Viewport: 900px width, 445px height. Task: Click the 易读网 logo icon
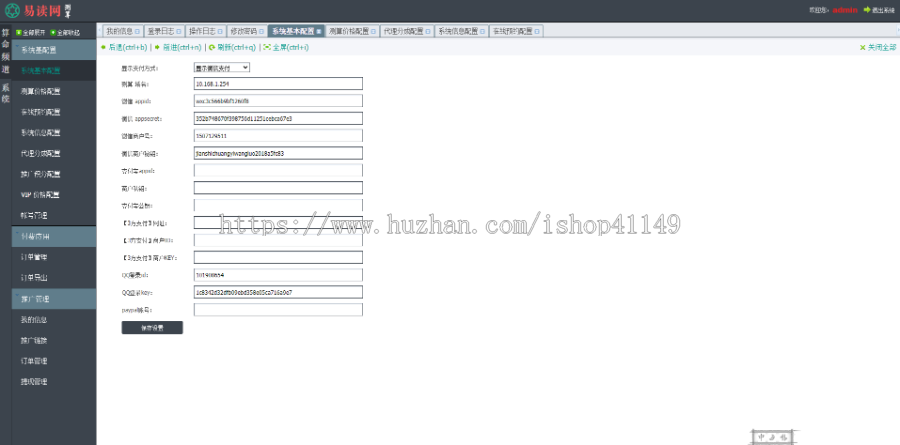pos(12,10)
